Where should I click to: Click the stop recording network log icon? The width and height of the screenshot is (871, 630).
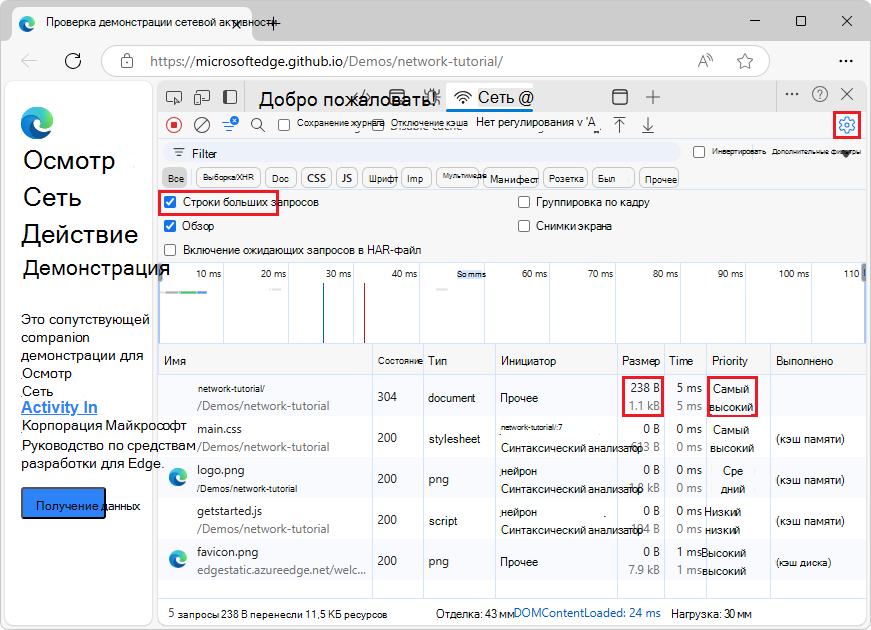[174, 125]
